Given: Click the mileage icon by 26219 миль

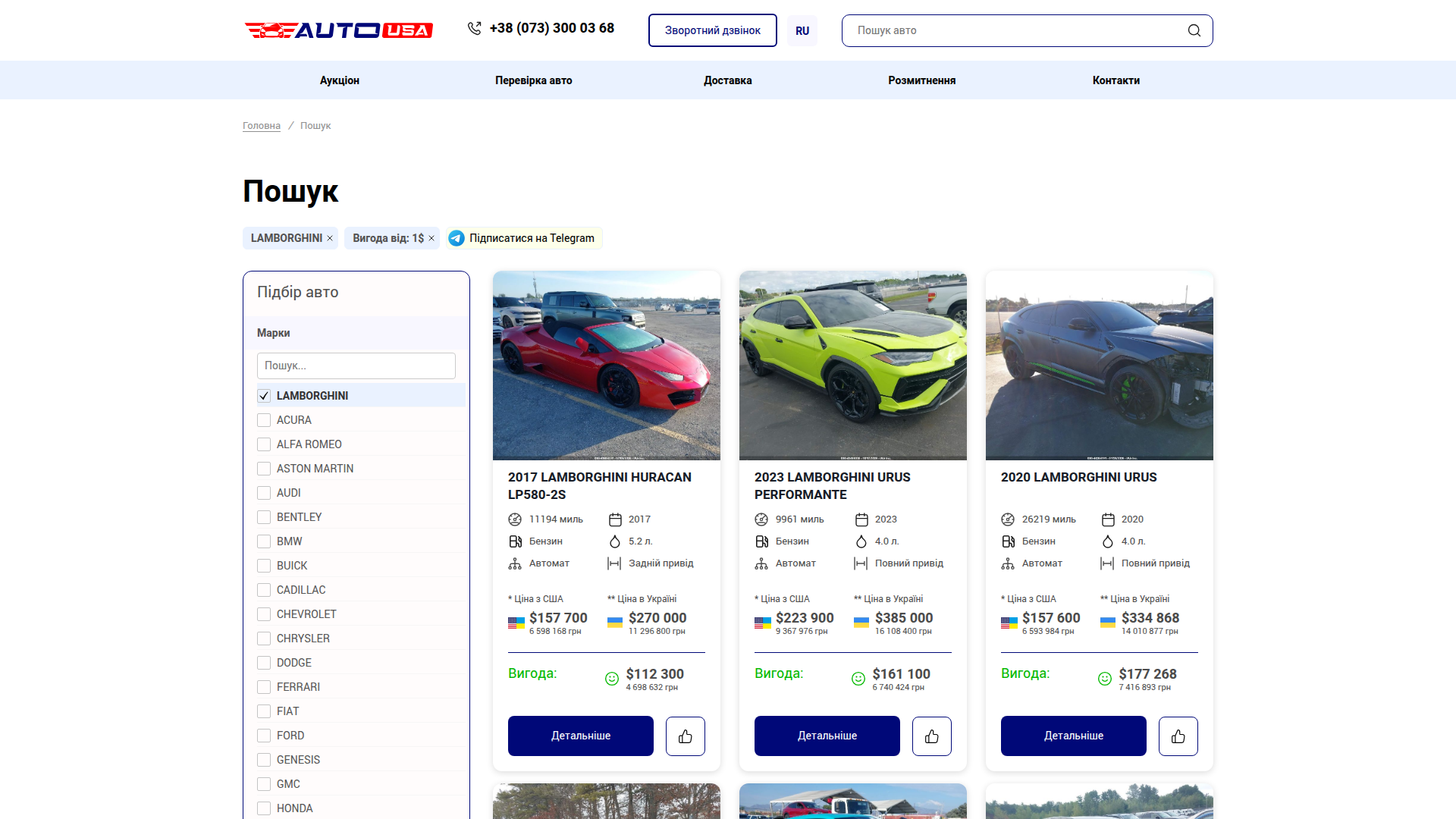Looking at the screenshot, I should (x=1008, y=519).
